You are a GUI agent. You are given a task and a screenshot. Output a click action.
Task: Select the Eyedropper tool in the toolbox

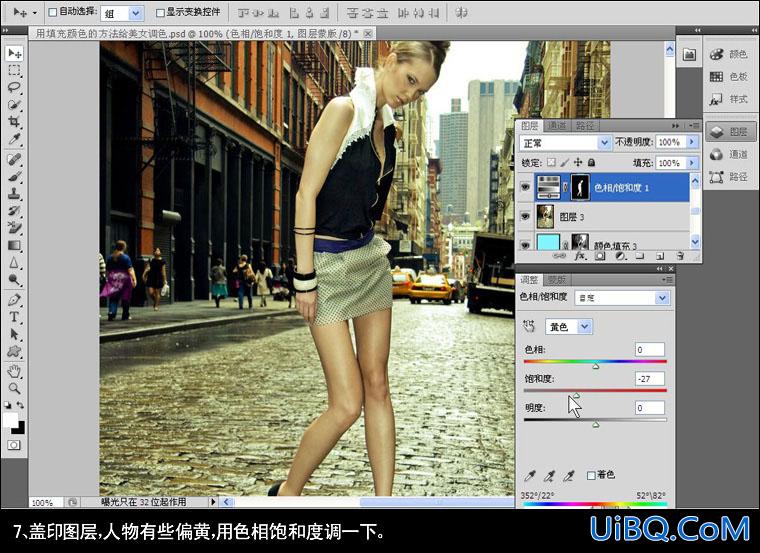[x=15, y=140]
